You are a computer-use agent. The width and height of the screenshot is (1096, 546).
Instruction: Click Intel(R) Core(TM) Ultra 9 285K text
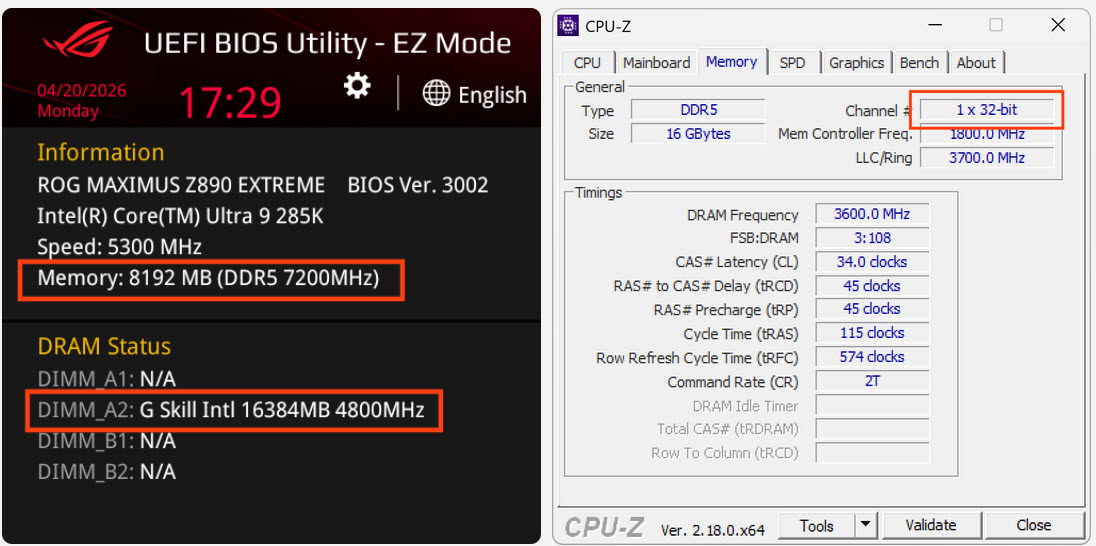click(x=180, y=217)
